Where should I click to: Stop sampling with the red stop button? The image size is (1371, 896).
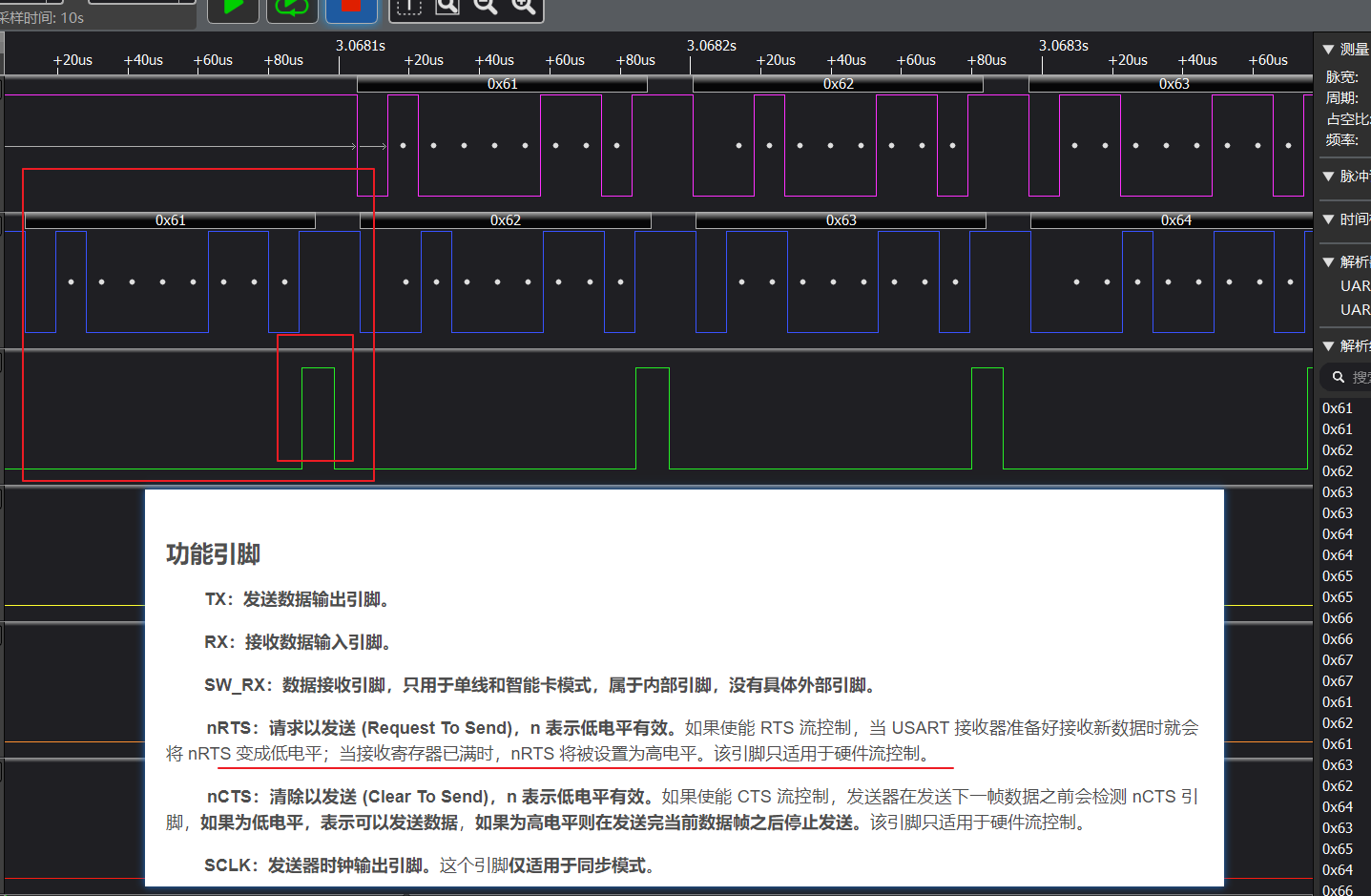[x=350, y=8]
